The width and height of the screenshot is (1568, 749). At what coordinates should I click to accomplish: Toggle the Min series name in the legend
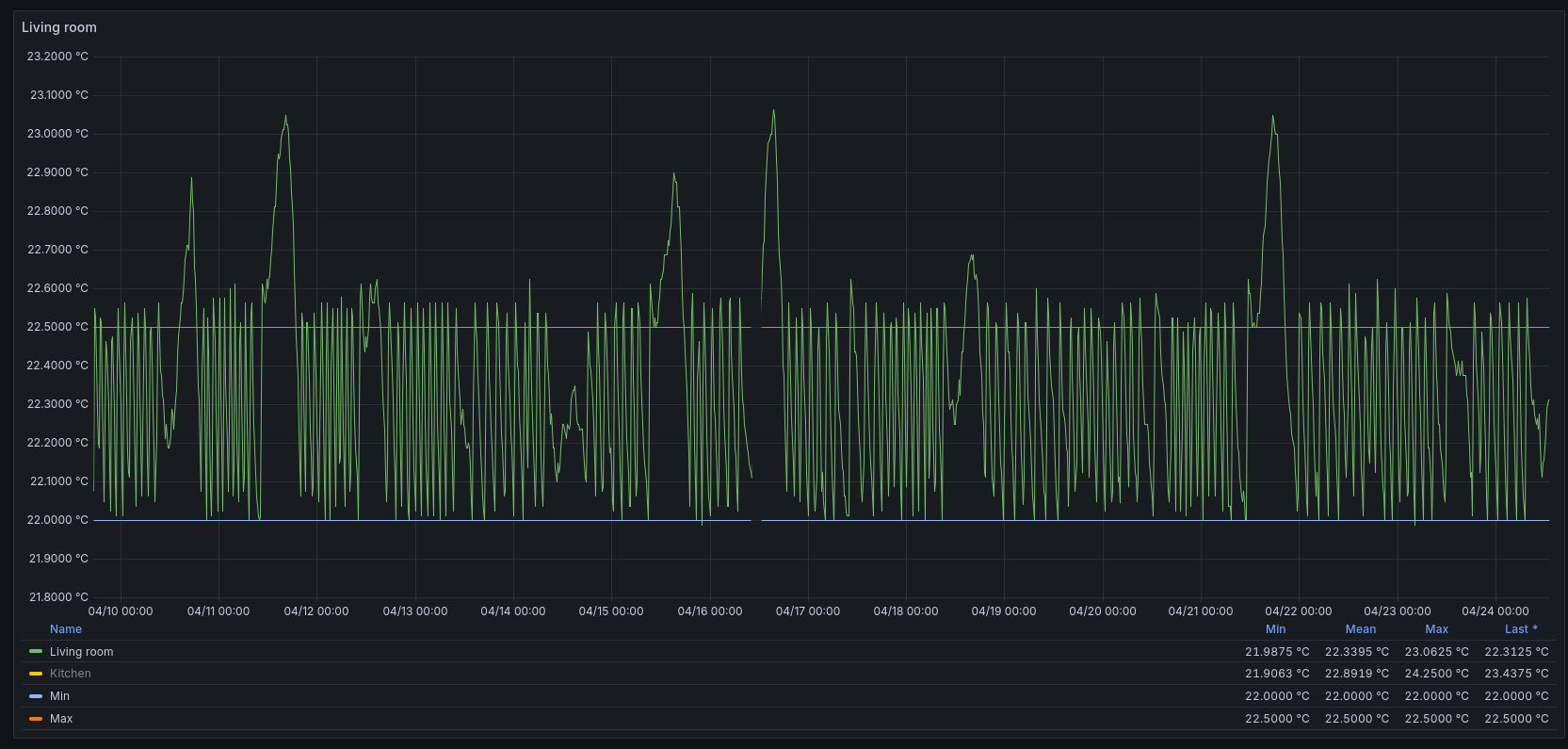(59, 696)
